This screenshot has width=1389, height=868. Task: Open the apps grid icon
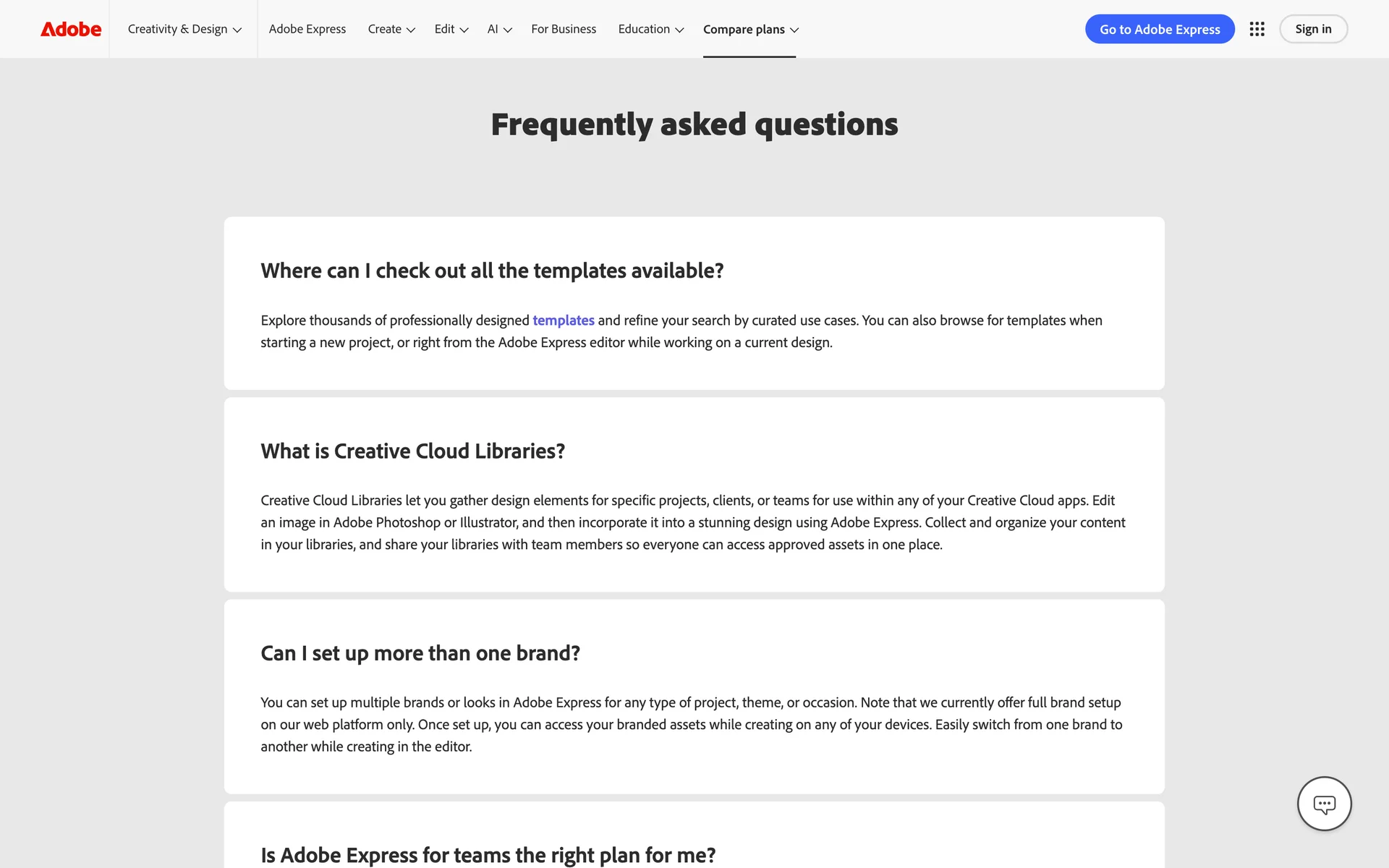tap(1257, 29)
